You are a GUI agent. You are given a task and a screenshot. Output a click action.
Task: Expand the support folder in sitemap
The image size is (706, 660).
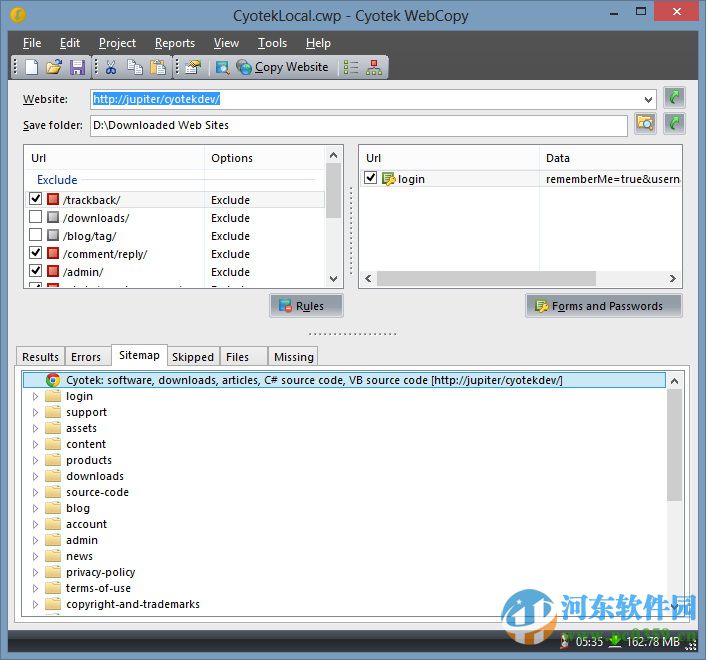coord(36,412)
